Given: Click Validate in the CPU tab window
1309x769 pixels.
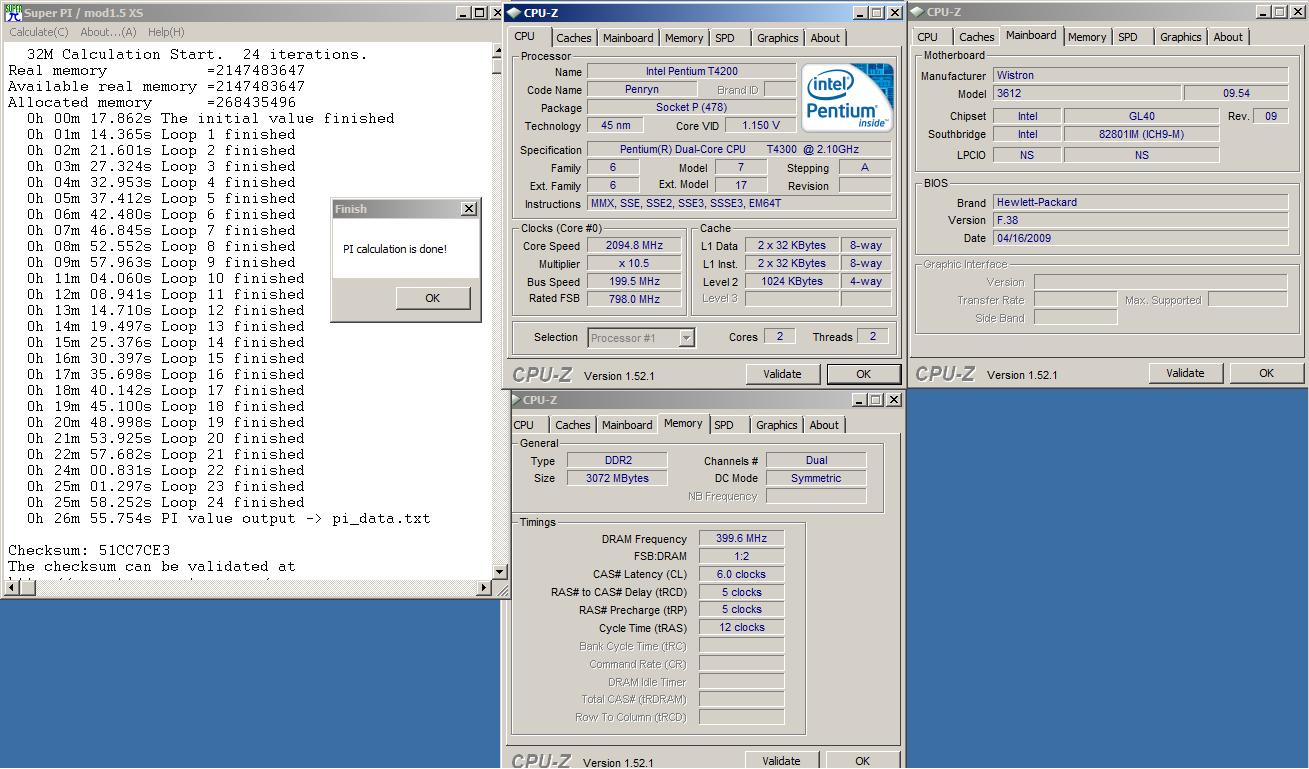Looking at the screenshot, I should [782, 374].
